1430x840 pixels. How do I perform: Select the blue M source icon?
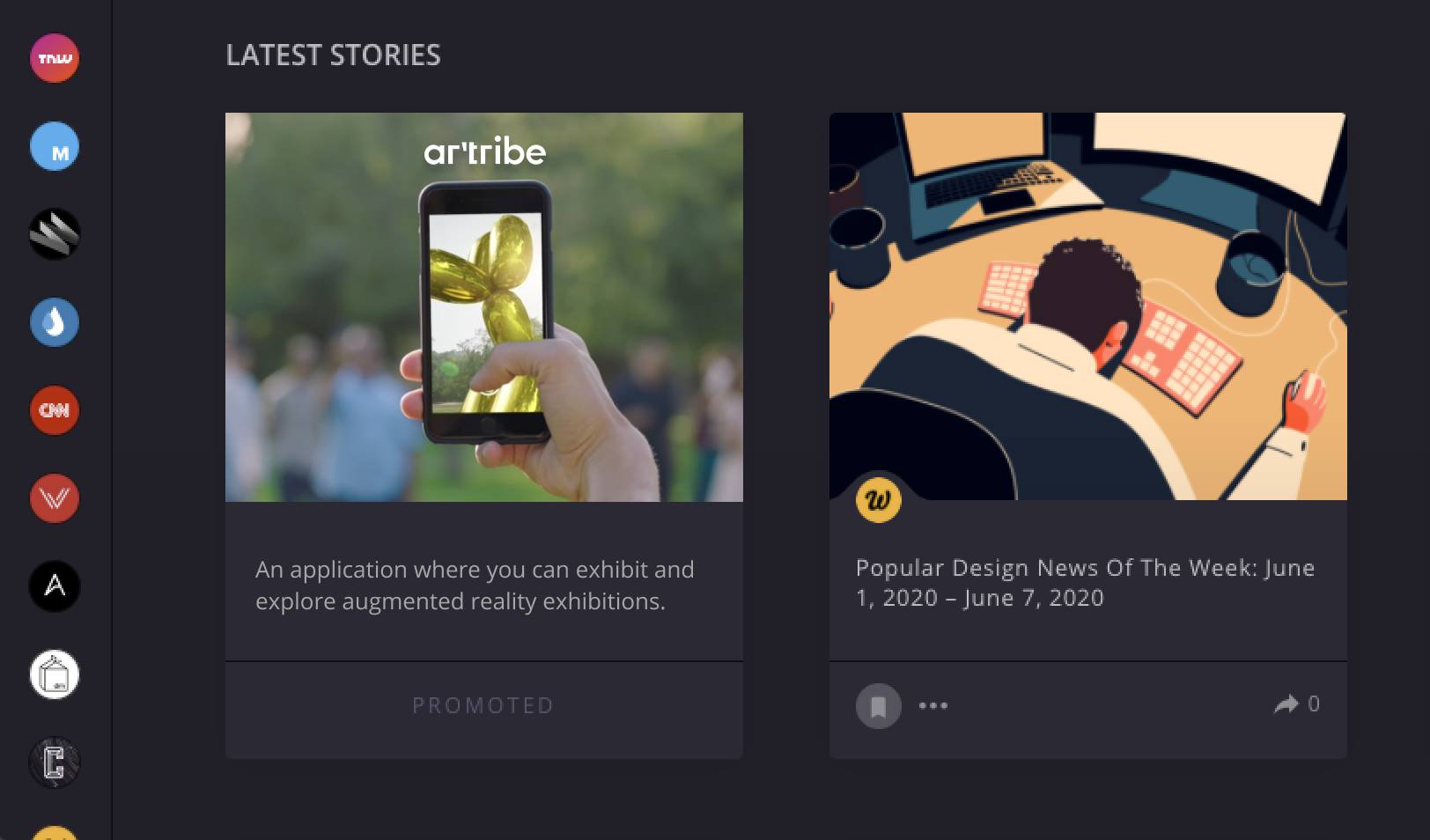pyautogui.click(x=55, y=146)
